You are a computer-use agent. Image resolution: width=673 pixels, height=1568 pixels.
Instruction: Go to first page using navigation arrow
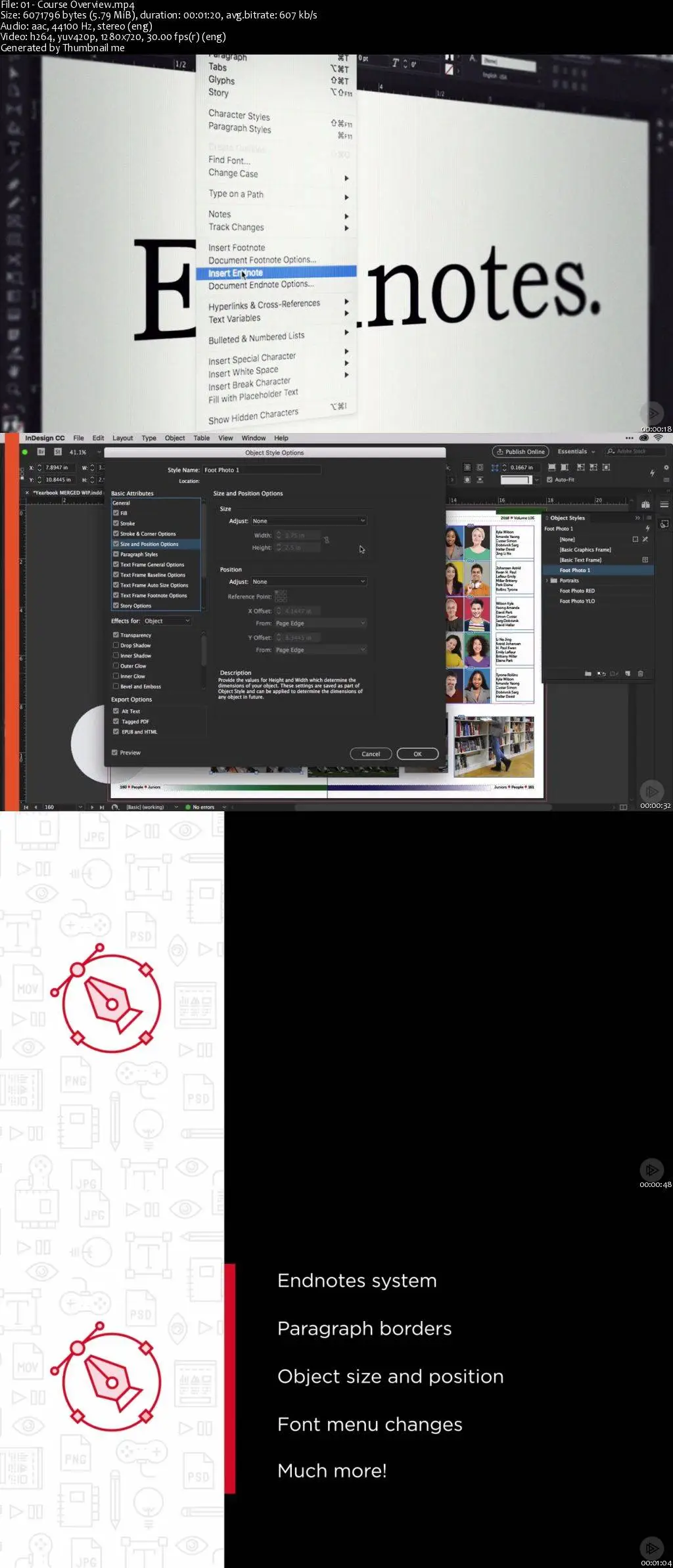click(26, 807)
